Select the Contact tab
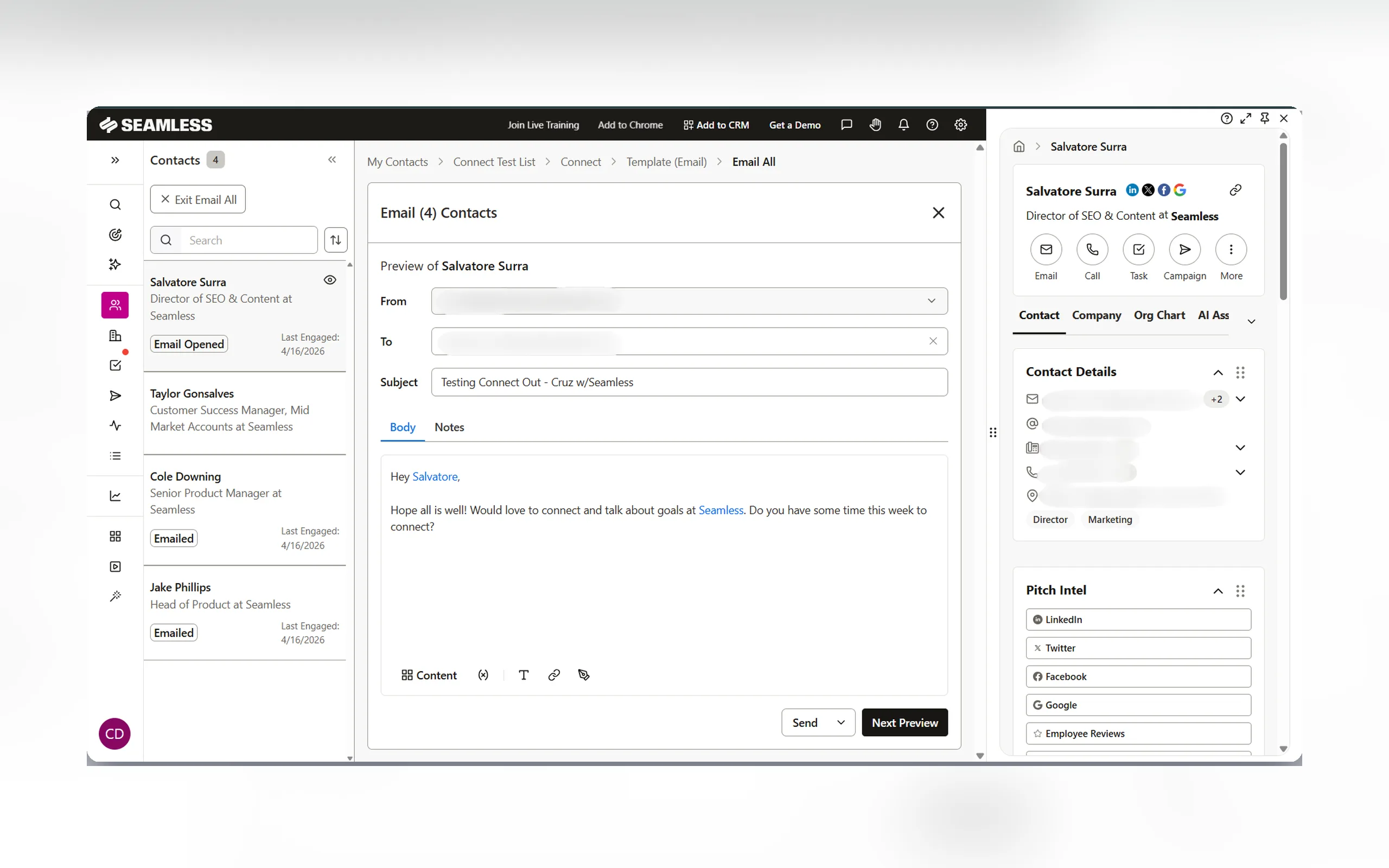The height and width of the screenshot is (868, 1389). click(x=1039, y=315)
